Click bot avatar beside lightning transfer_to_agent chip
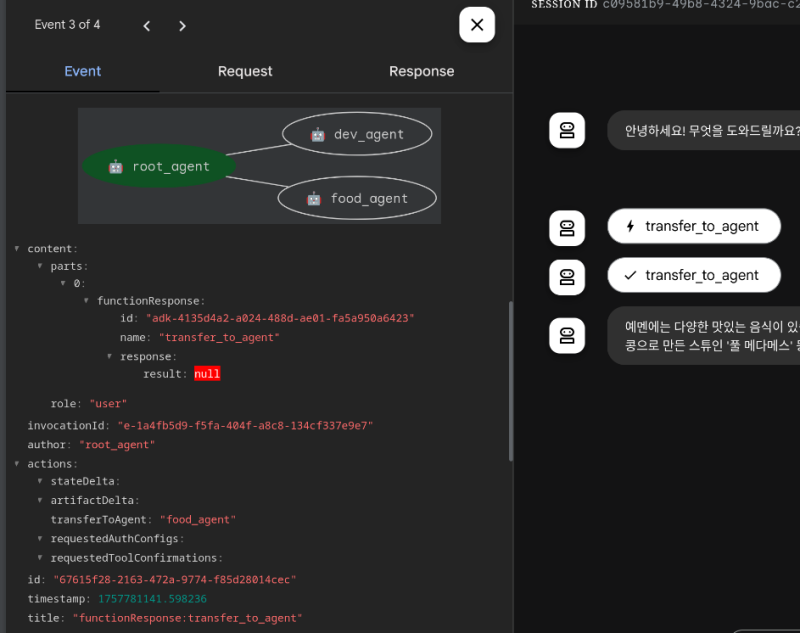800x633 pixels. (x=567, y=227)
